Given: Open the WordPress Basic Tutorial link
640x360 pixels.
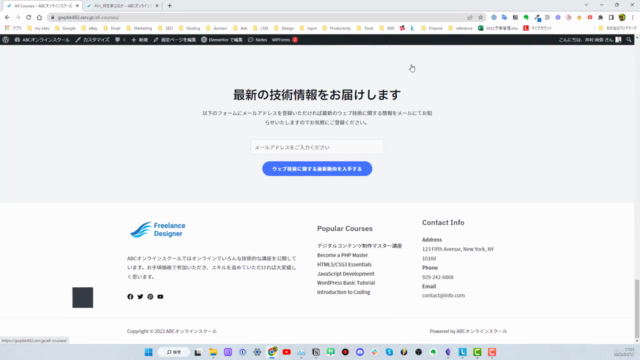Looking at the screenshot, I should pyautogui.click(x=346, y=283).
